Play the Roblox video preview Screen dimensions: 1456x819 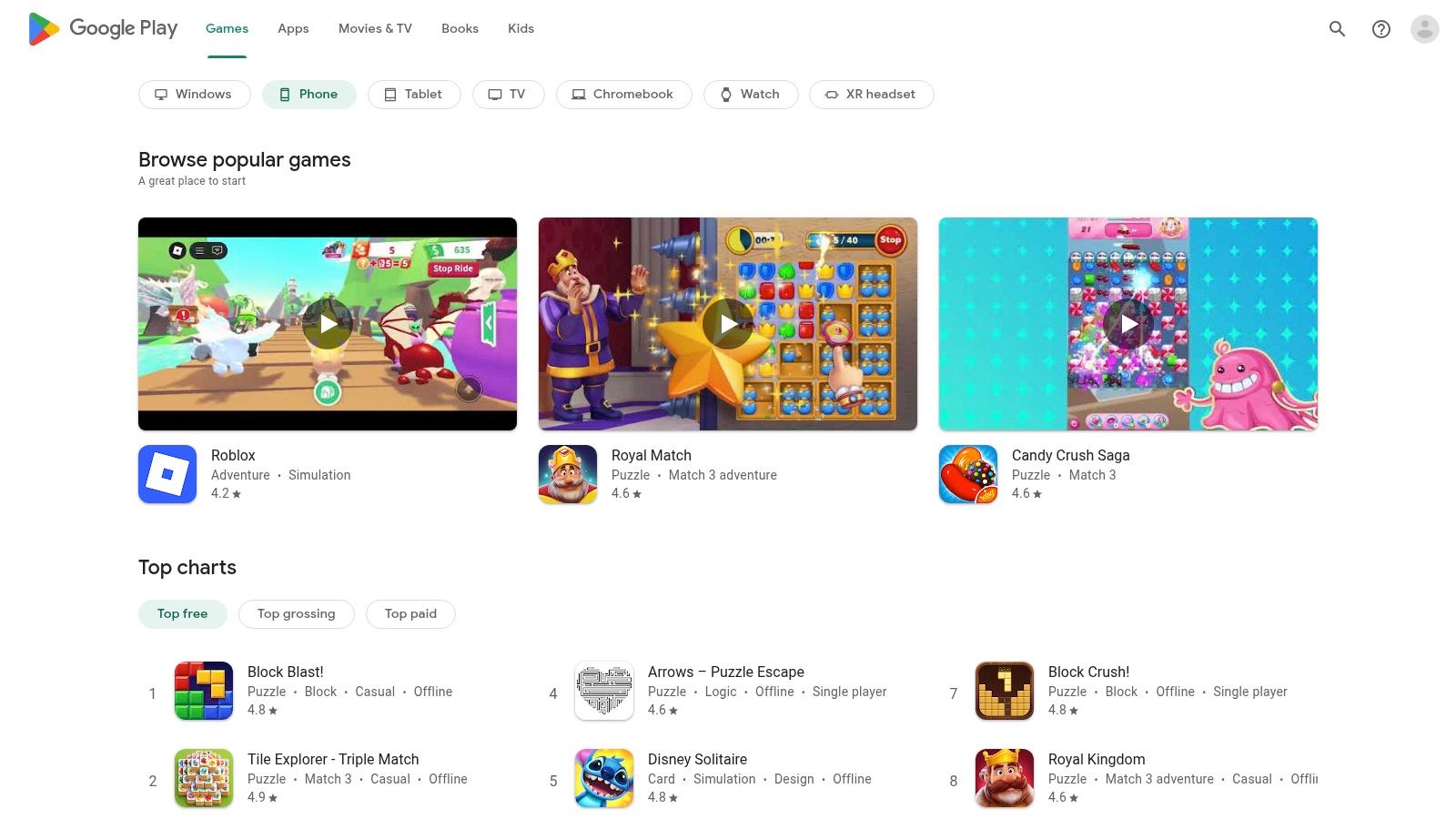click(x=328, y=324)
